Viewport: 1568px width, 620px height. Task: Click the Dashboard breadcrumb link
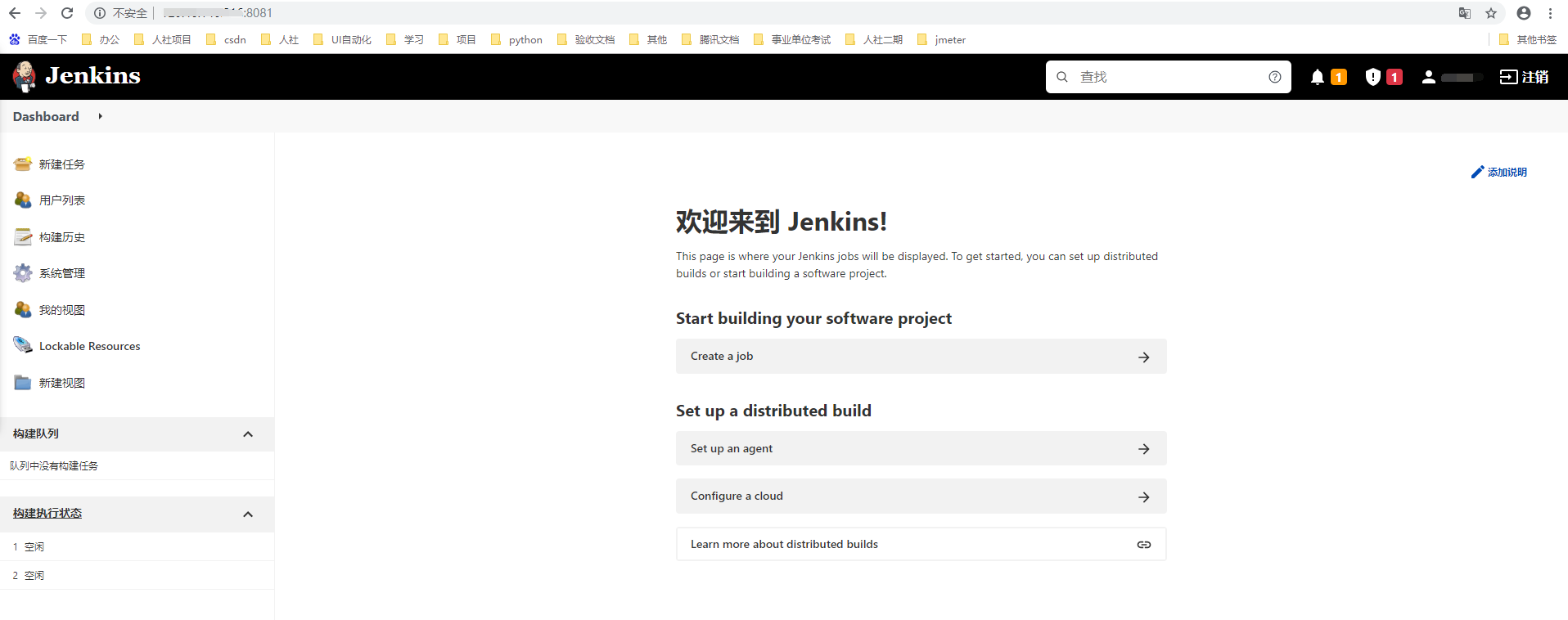(x=46, y=116)
